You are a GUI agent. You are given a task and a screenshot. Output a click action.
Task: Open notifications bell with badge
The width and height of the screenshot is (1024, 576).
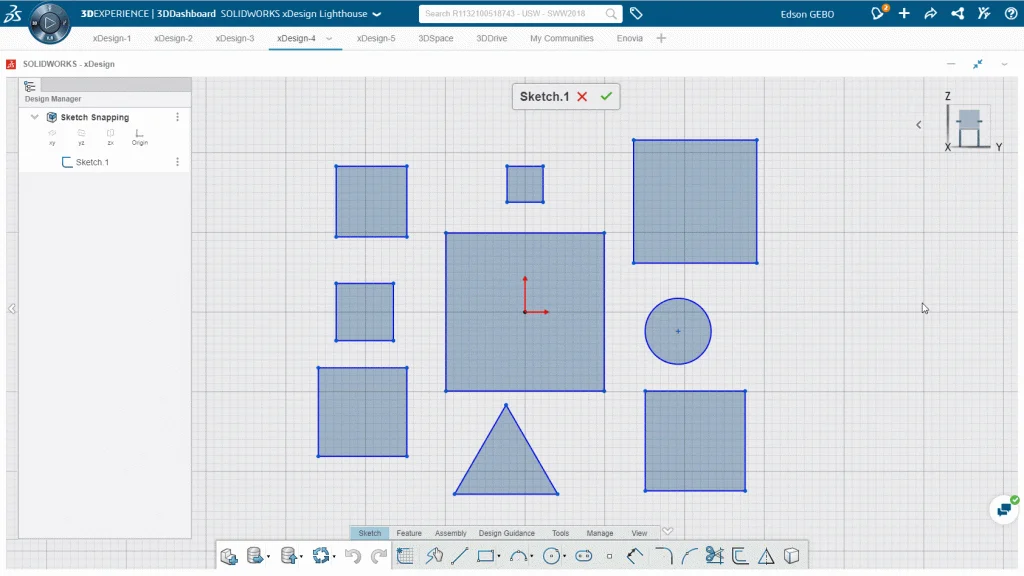(878, 13)
